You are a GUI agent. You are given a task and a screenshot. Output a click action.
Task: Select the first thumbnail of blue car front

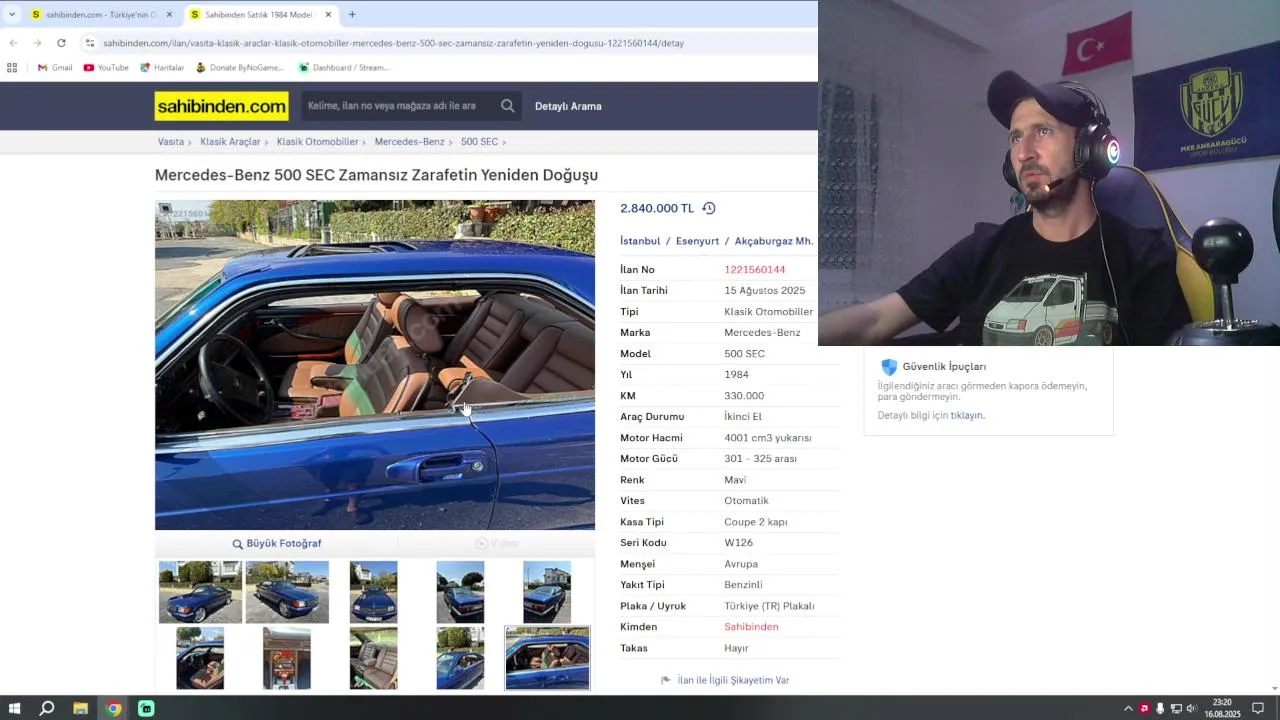tap(200, 592)
